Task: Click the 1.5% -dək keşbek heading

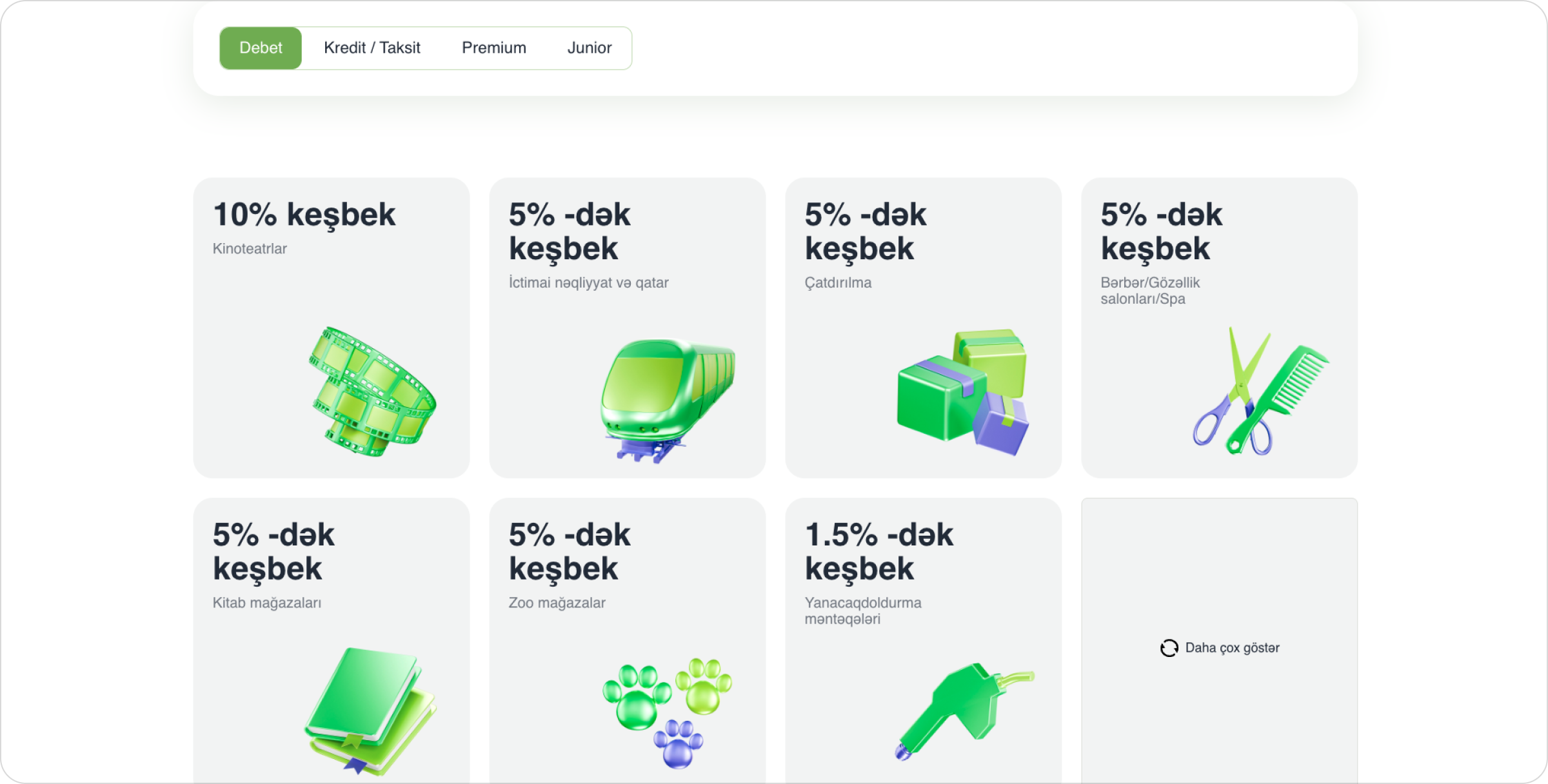Action: [878, 552]
